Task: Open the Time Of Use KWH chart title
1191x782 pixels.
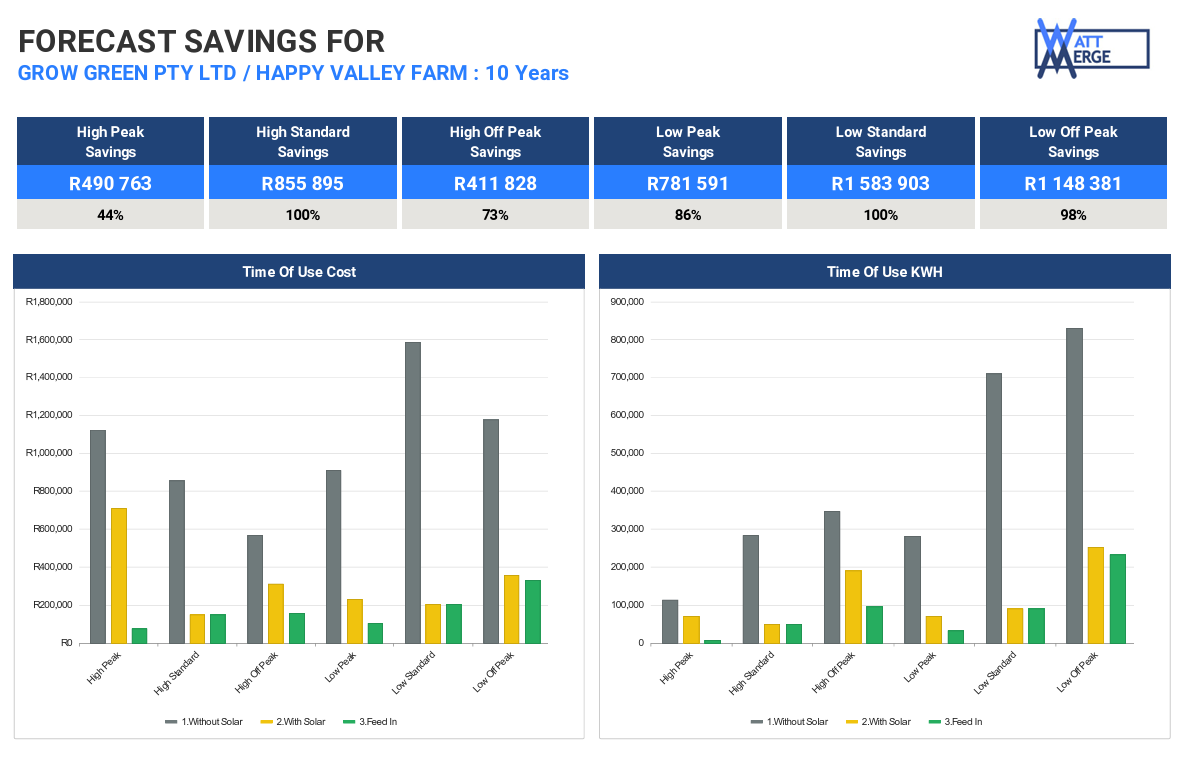Action: [x=884, y=272]
